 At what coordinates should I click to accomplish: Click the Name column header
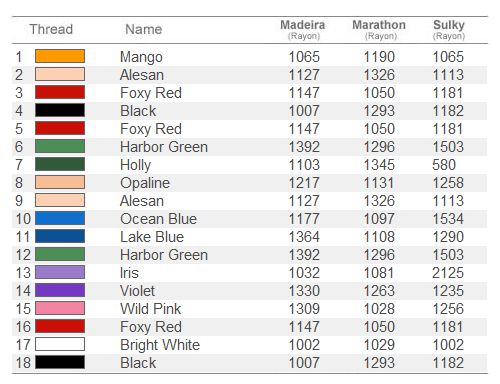tap(144, 29)
